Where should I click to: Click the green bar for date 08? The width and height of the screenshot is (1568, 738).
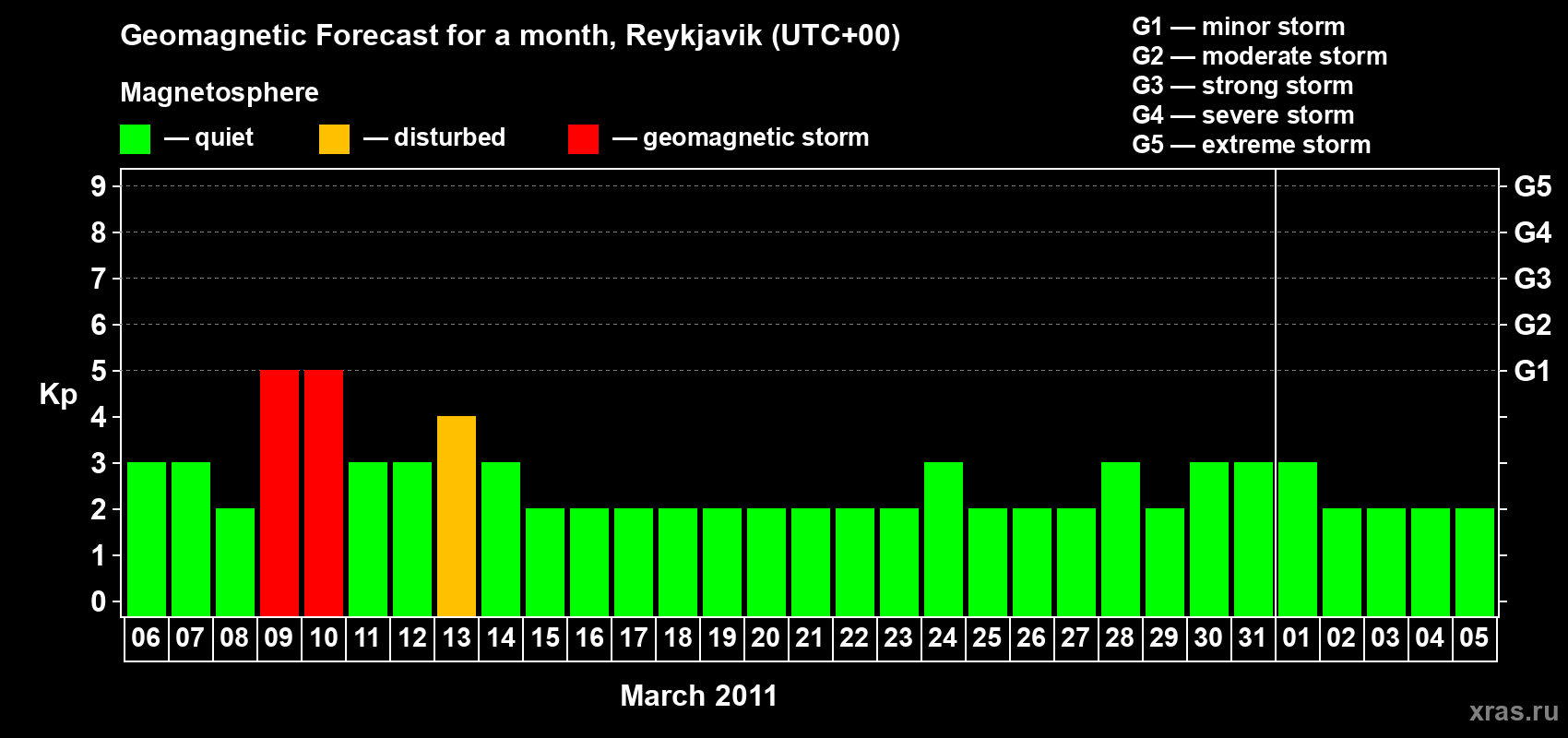(x=235, y=562)
